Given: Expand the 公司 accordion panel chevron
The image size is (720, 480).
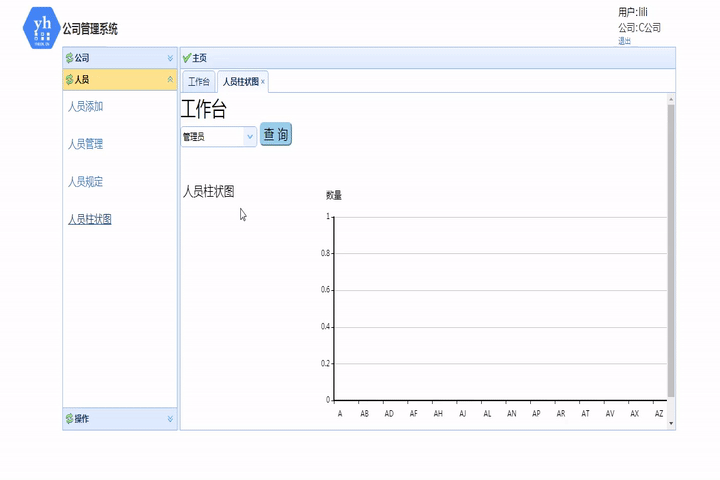Looking at the screenshot, I should click(x=170, y=58).
